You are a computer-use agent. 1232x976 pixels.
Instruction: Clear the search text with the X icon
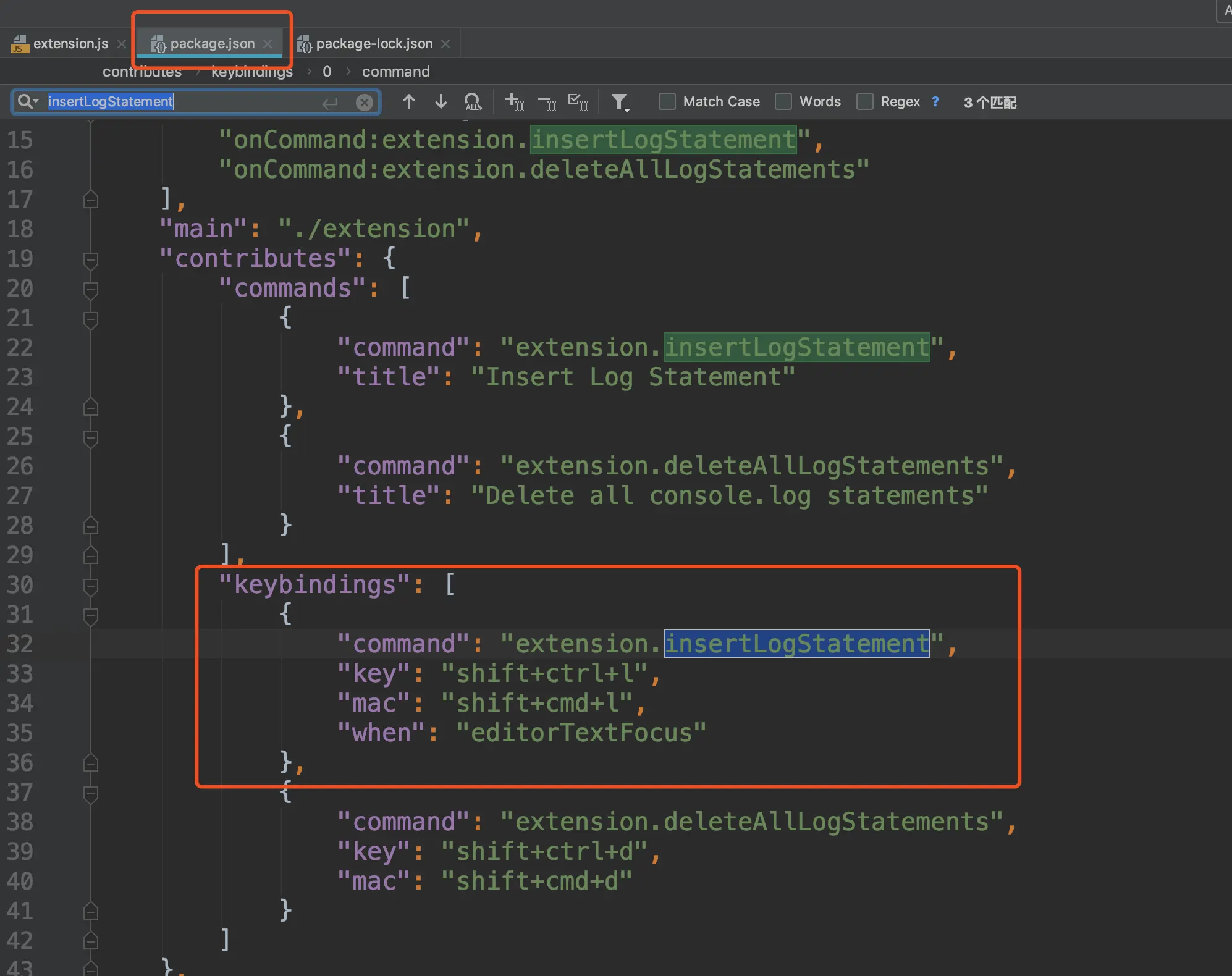365,103
